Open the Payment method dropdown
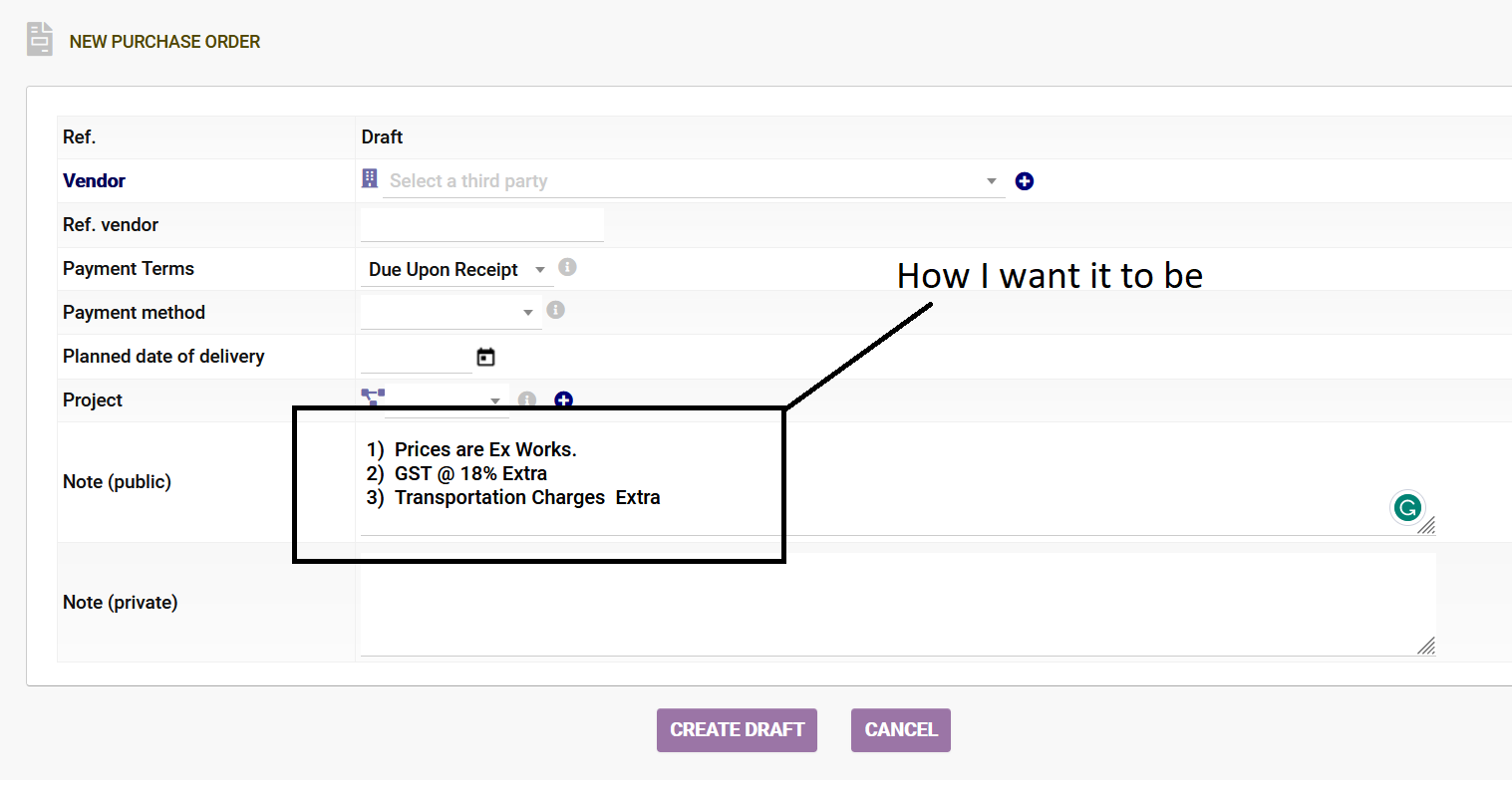The width and height of the screenshot is (1512, 797). [451, 312]
